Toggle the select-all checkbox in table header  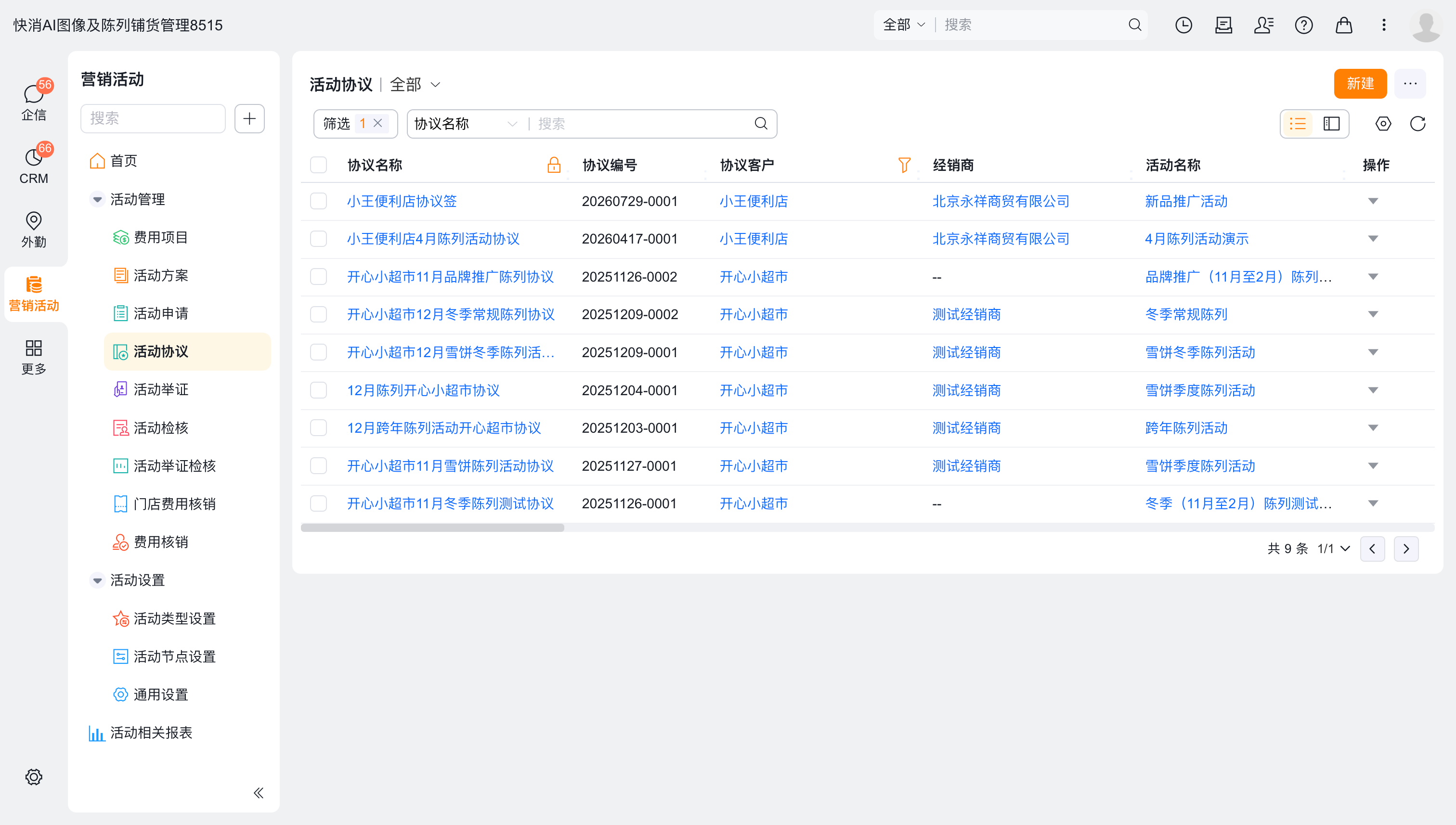click(x=319, y=165)
